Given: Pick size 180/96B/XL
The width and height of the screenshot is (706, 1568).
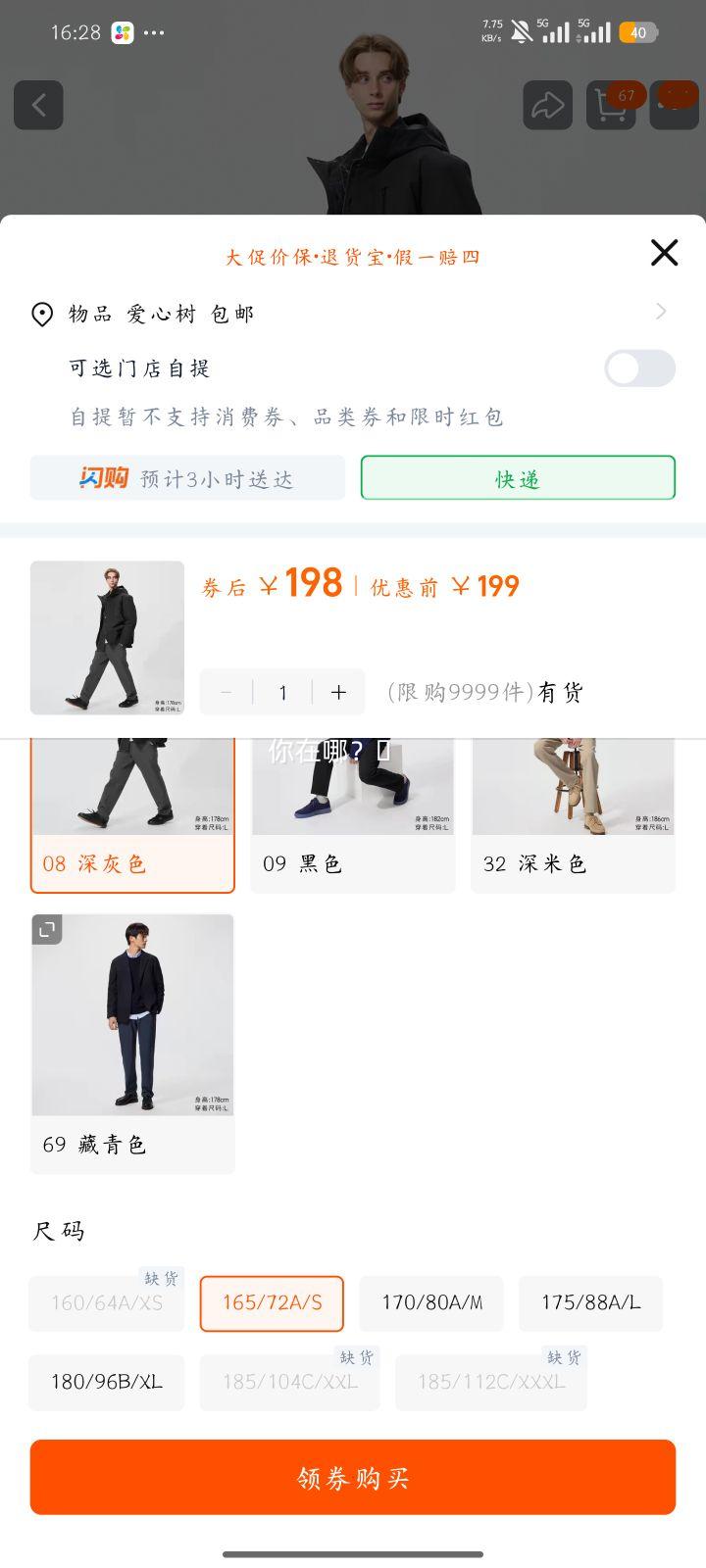Looking at the screenshot, I should (x=107, y=1383).
